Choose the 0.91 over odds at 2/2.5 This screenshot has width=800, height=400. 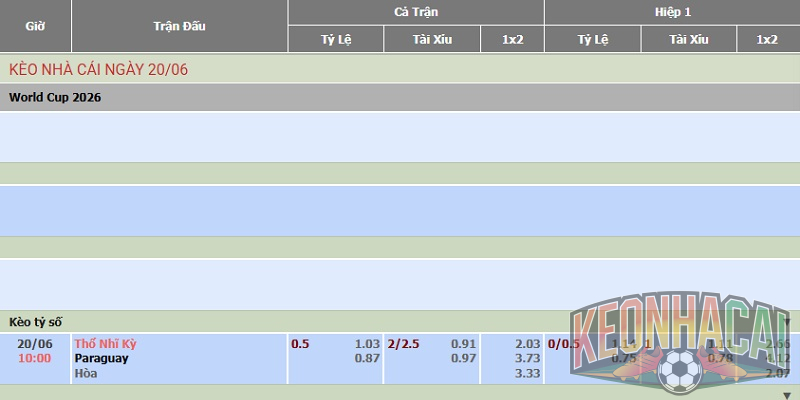coord(463,344)
